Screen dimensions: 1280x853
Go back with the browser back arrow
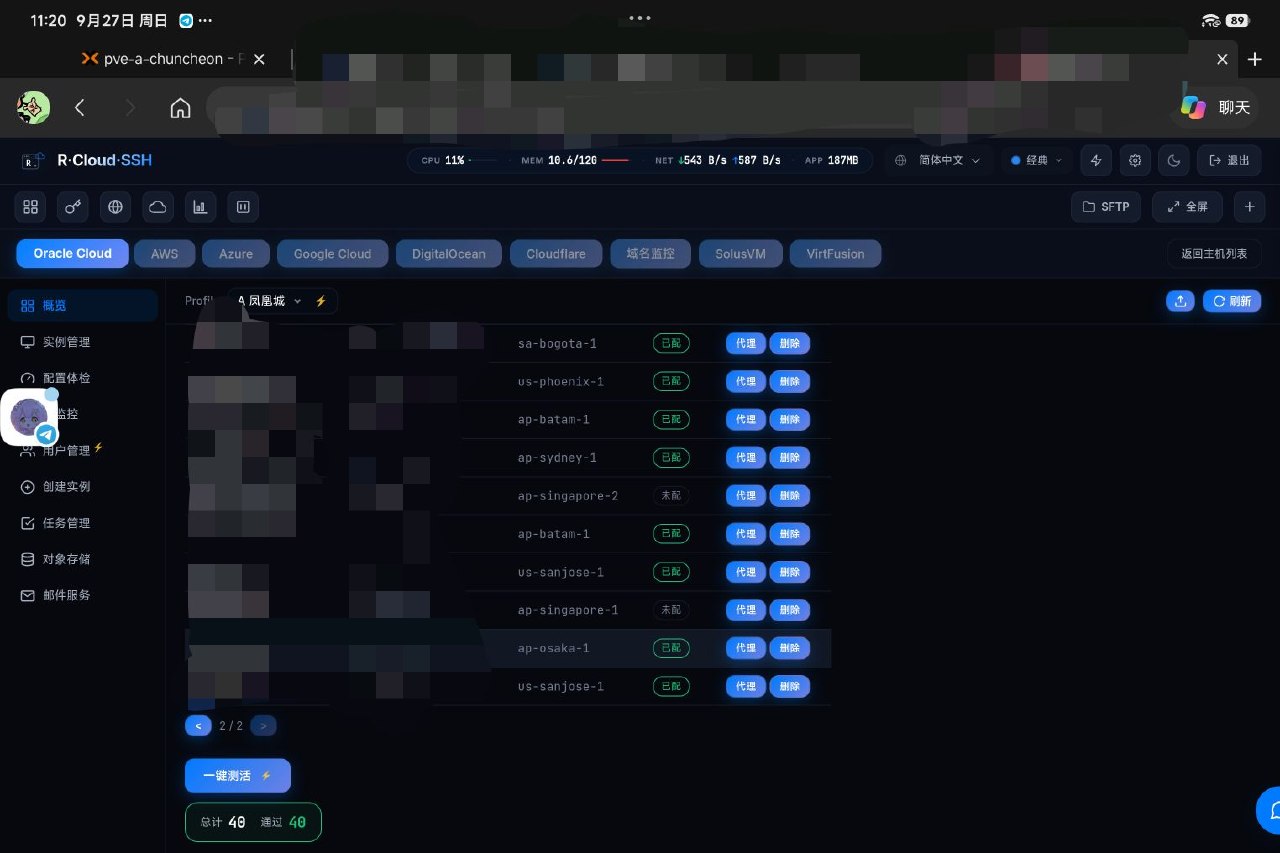click(x=80, y=108)
